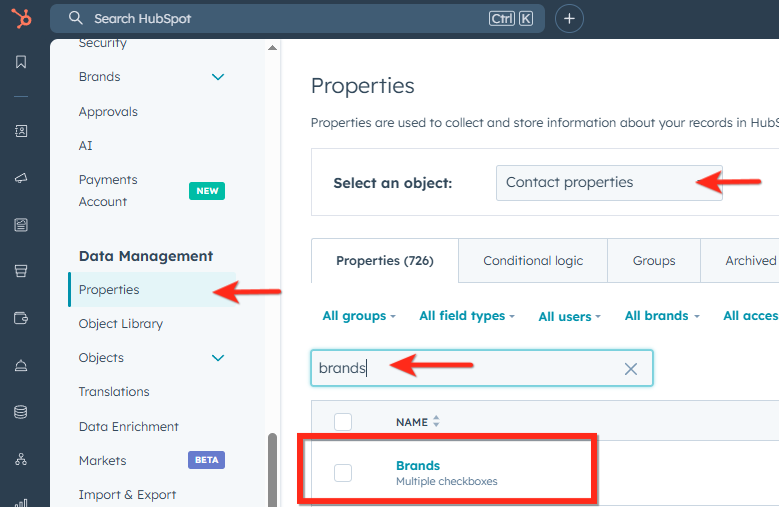The width and height of the screenshot is (779, 507).
Task: Expand the Objects section in sidebar
Action: click(218, 358)
